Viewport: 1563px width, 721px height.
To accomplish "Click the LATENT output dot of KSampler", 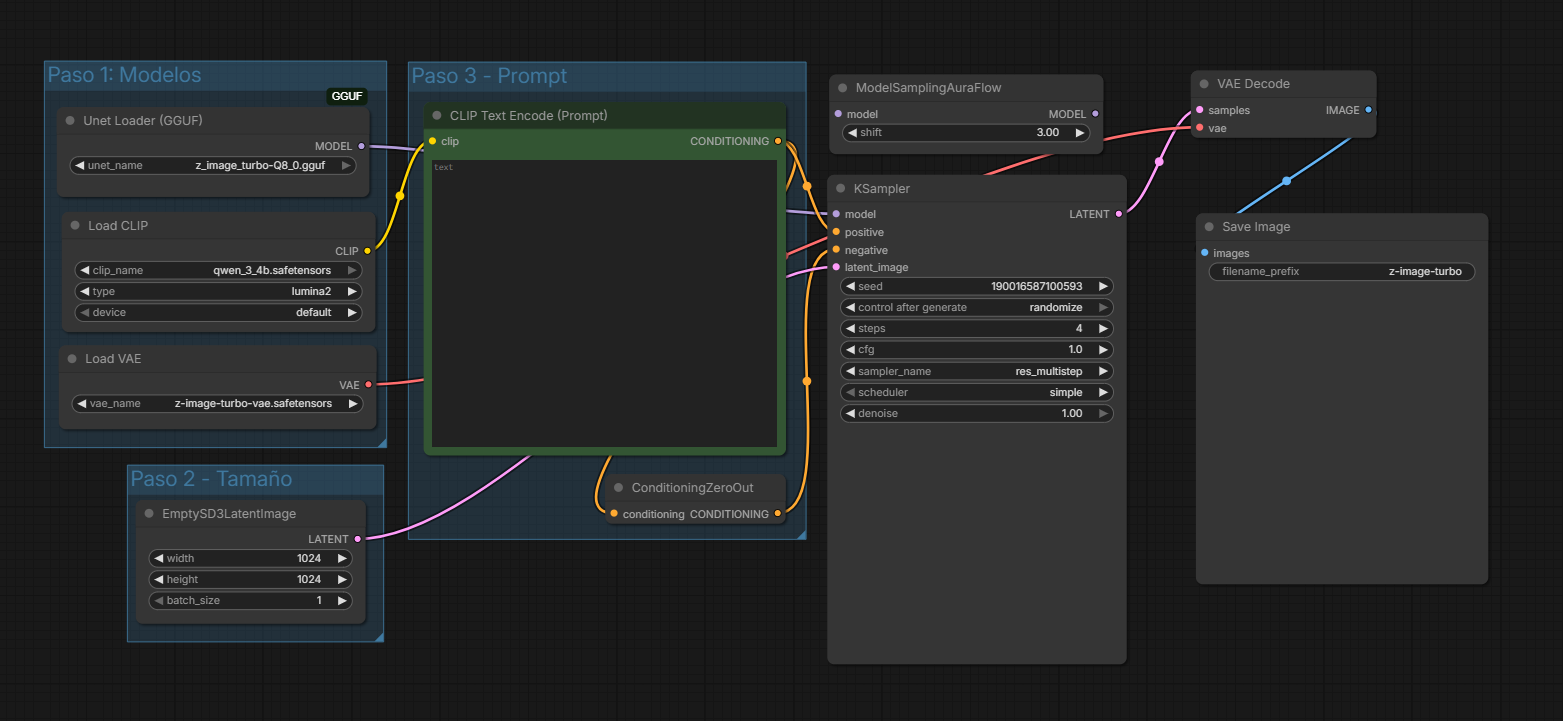I will pyautogui.click(x=1119, y=214).
